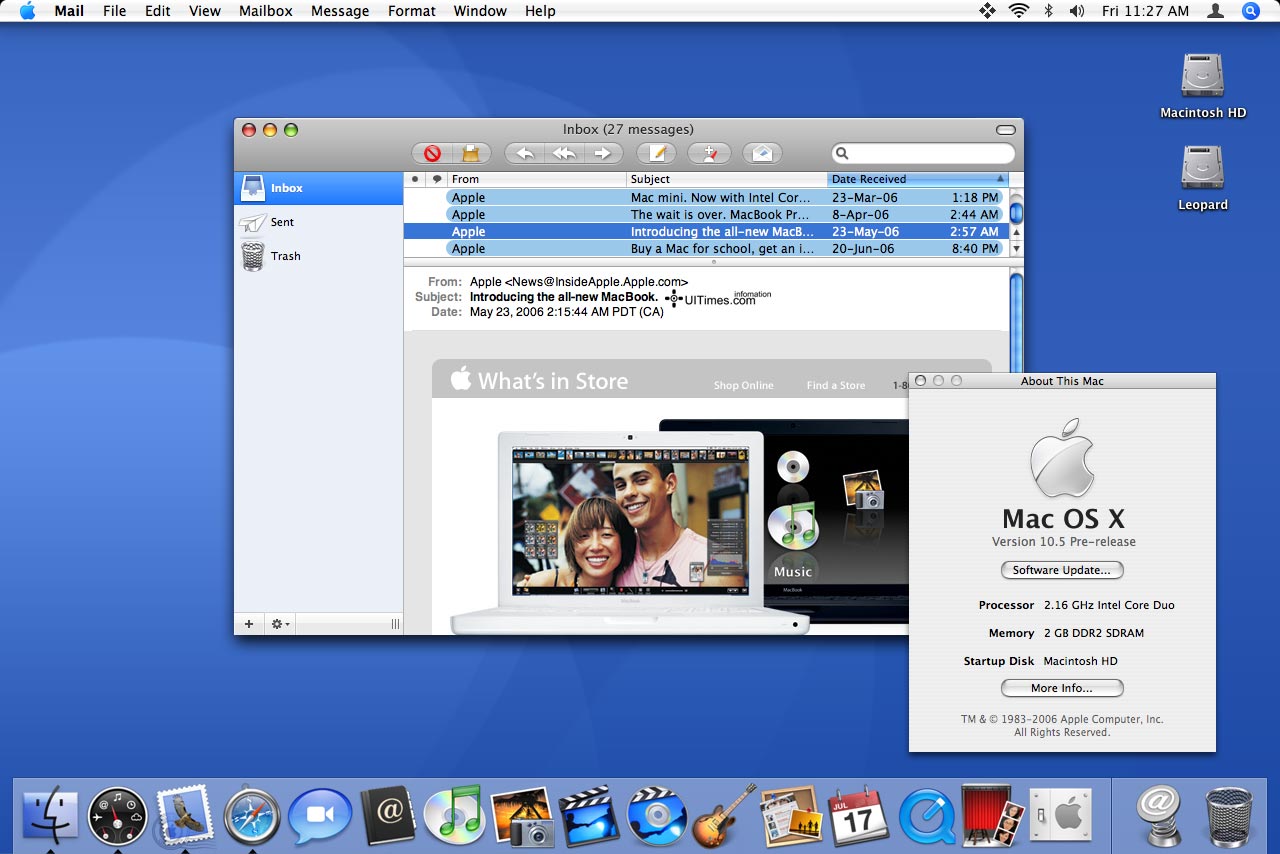The width and height of the screenshot is (1280, 854).
Task: Sort messages by Subject column
Action: [727, 180]
